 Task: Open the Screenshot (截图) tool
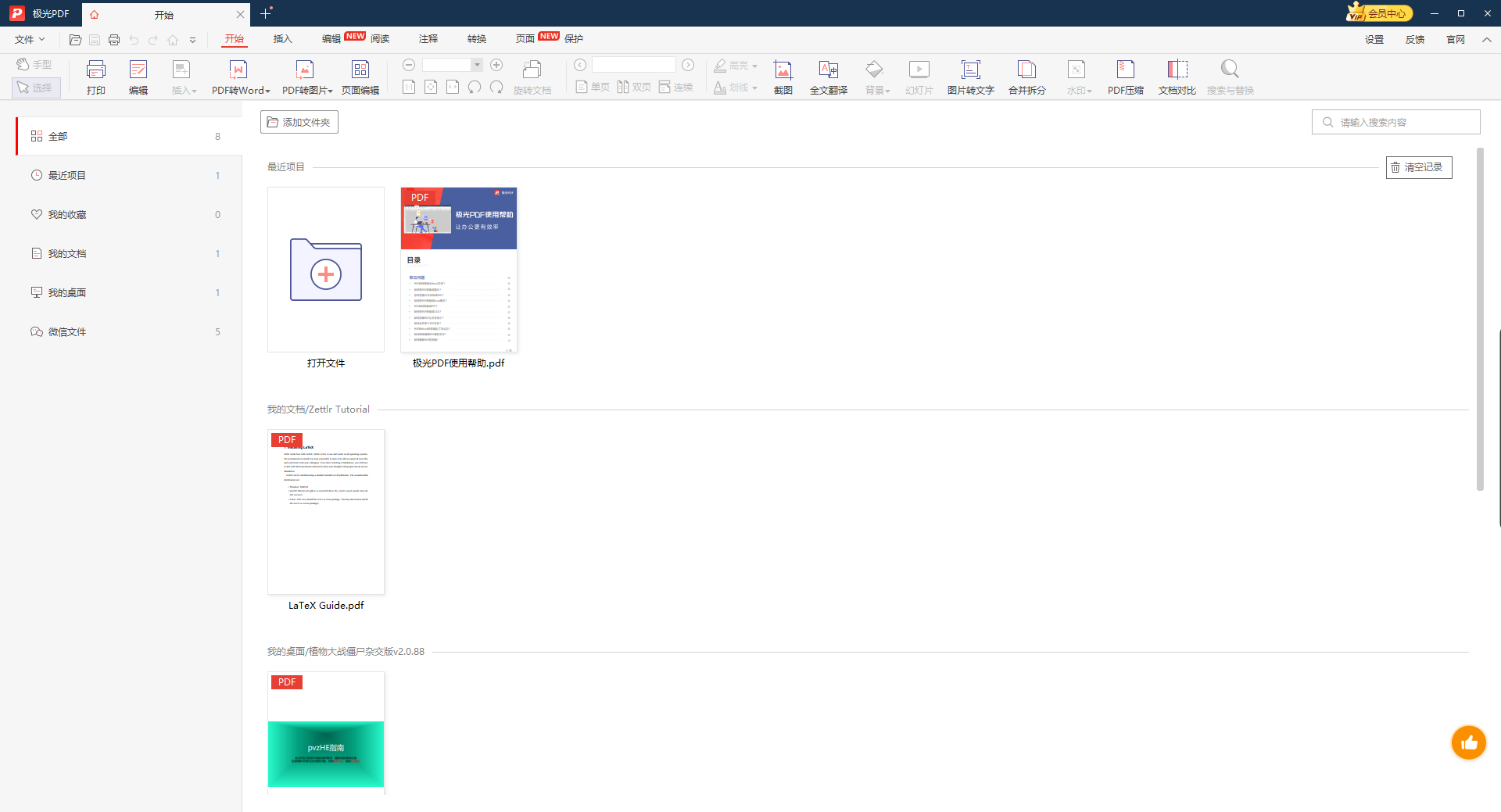click(783, 77)
